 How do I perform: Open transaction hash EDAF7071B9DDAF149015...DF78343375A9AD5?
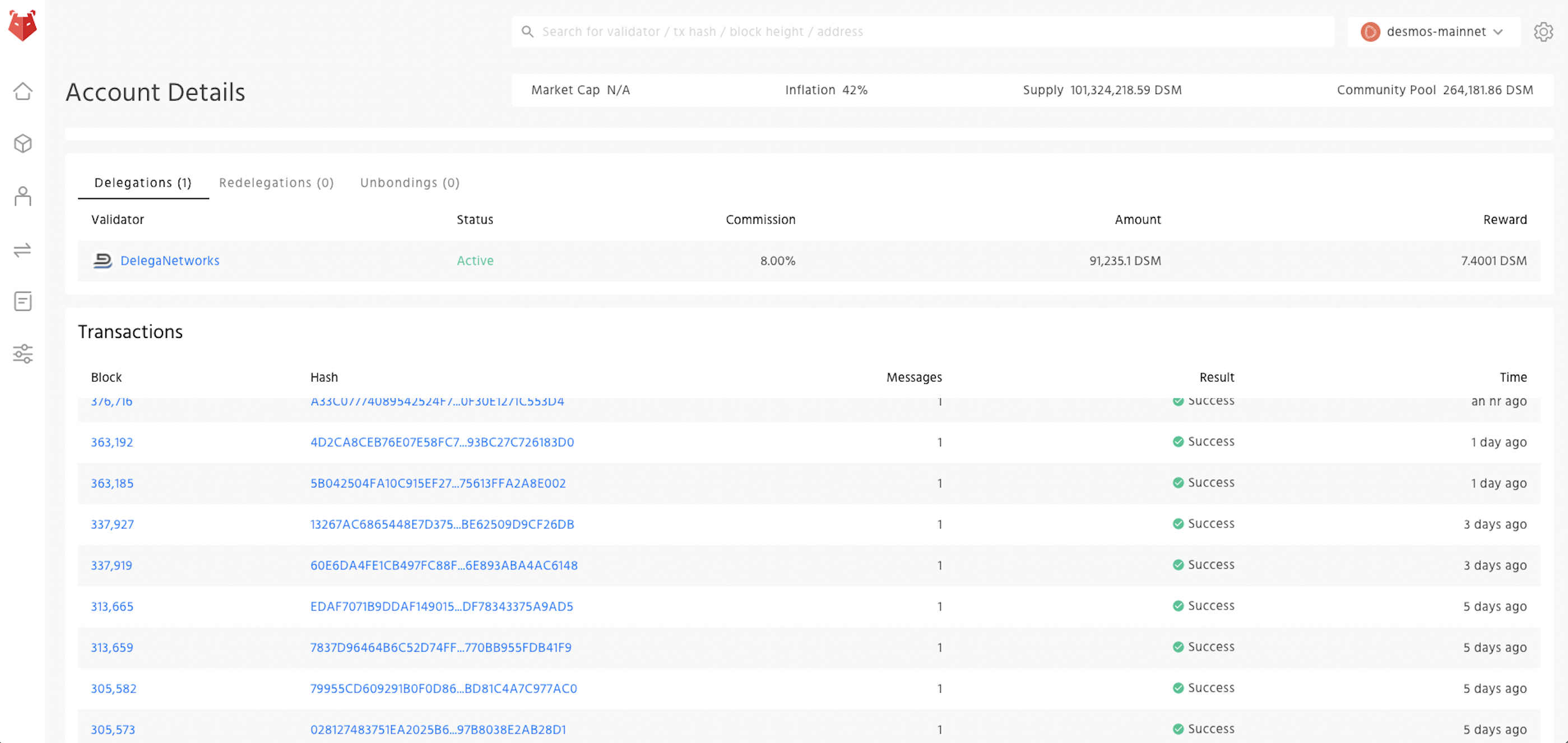[x=441, y=607]
